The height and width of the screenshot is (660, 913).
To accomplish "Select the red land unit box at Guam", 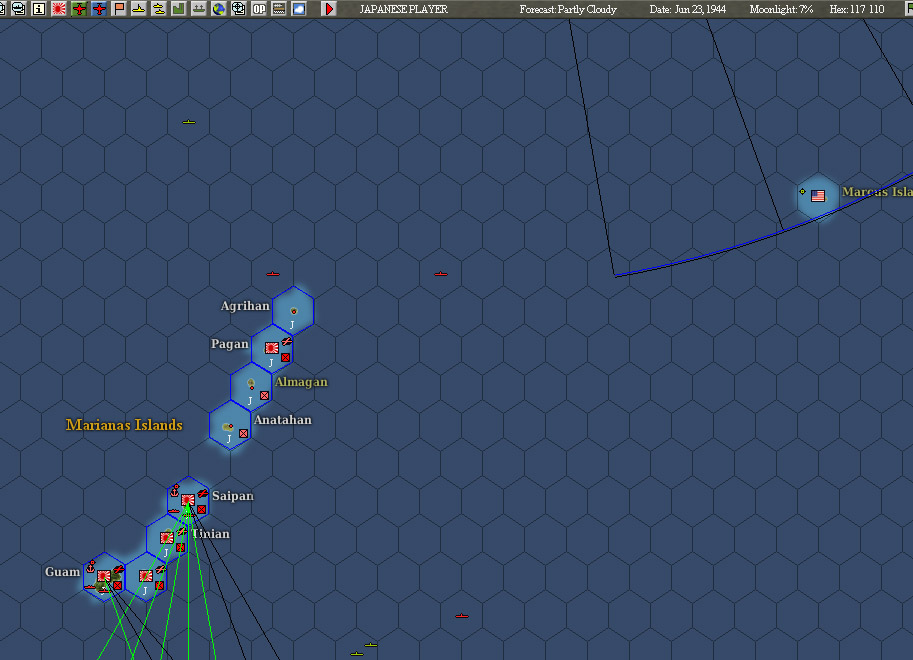I will pyautogui.click(x=117, y=585).
